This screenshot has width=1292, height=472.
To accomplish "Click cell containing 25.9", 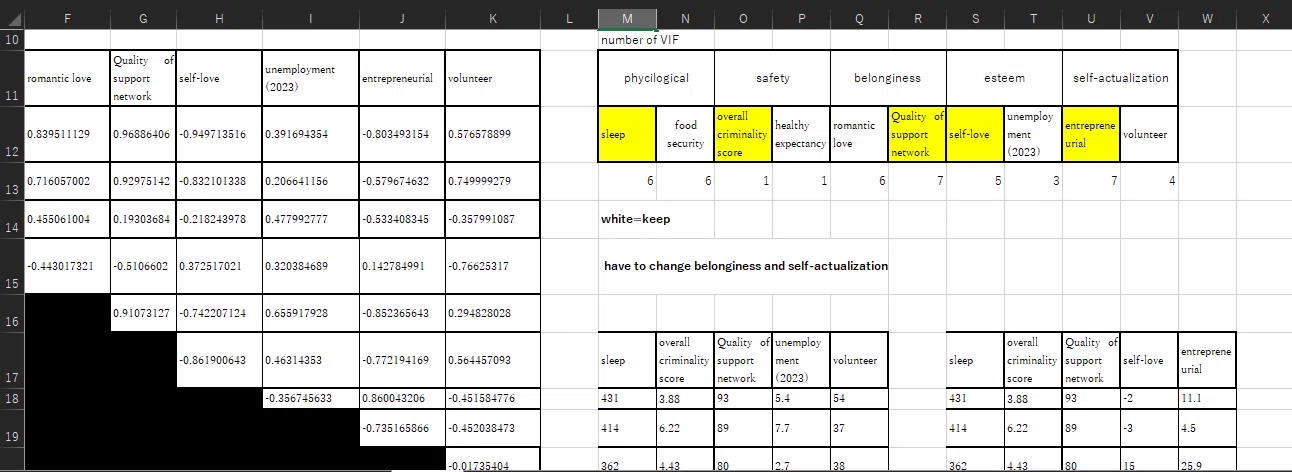I will click(1207, 459).
